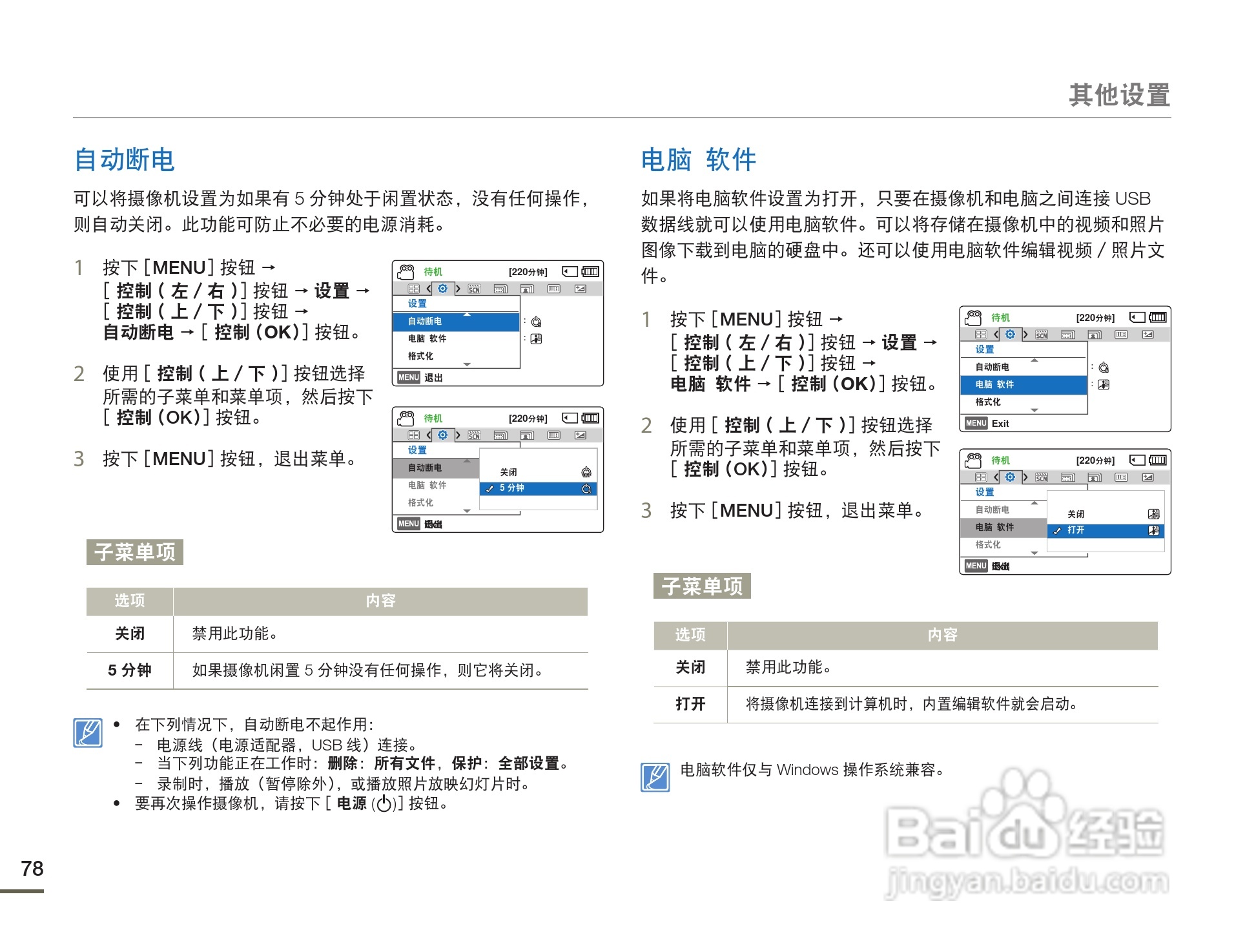Click the 格式化 list entry

click(x=422, y=356)
